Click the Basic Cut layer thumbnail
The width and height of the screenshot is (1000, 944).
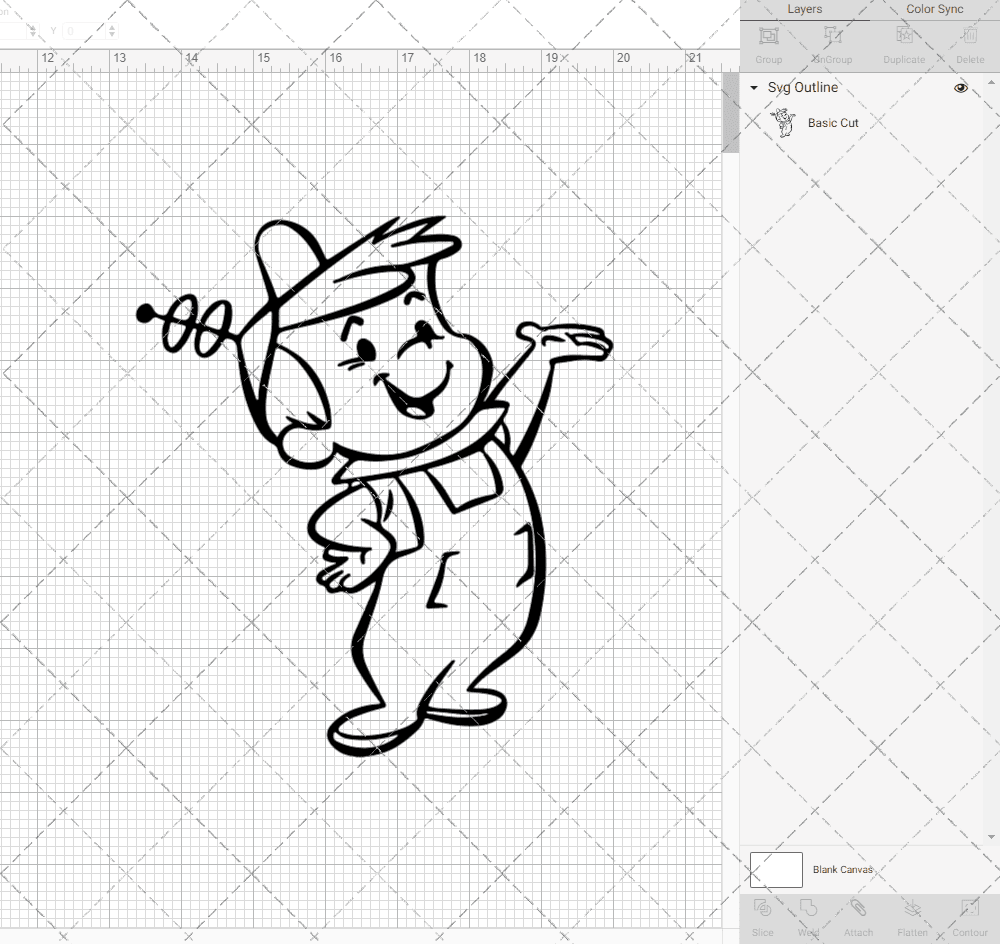tap(785, 122)
